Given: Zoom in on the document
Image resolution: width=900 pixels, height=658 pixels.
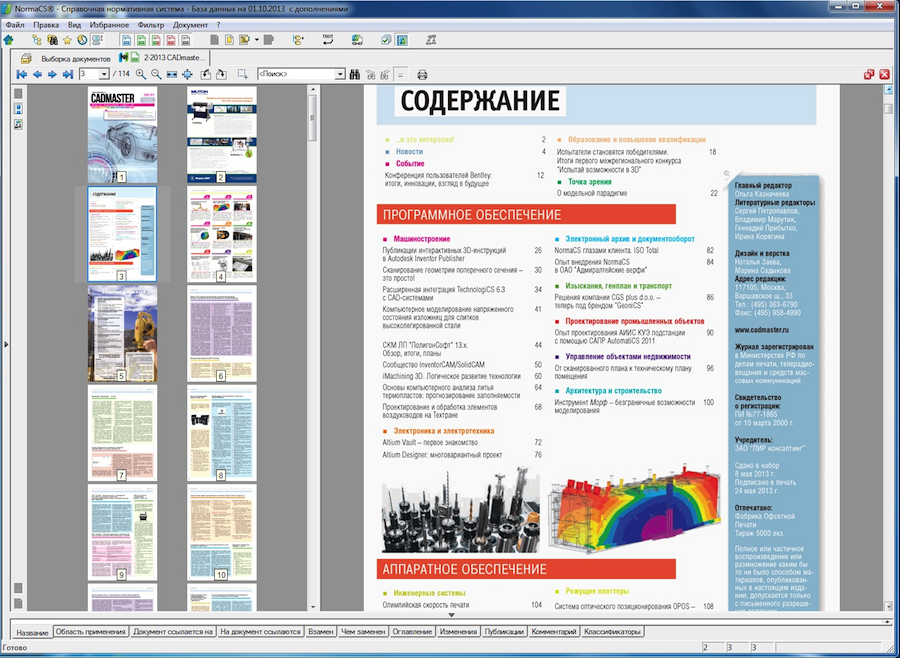Looking at the screenshot, I should coord(141,75).
